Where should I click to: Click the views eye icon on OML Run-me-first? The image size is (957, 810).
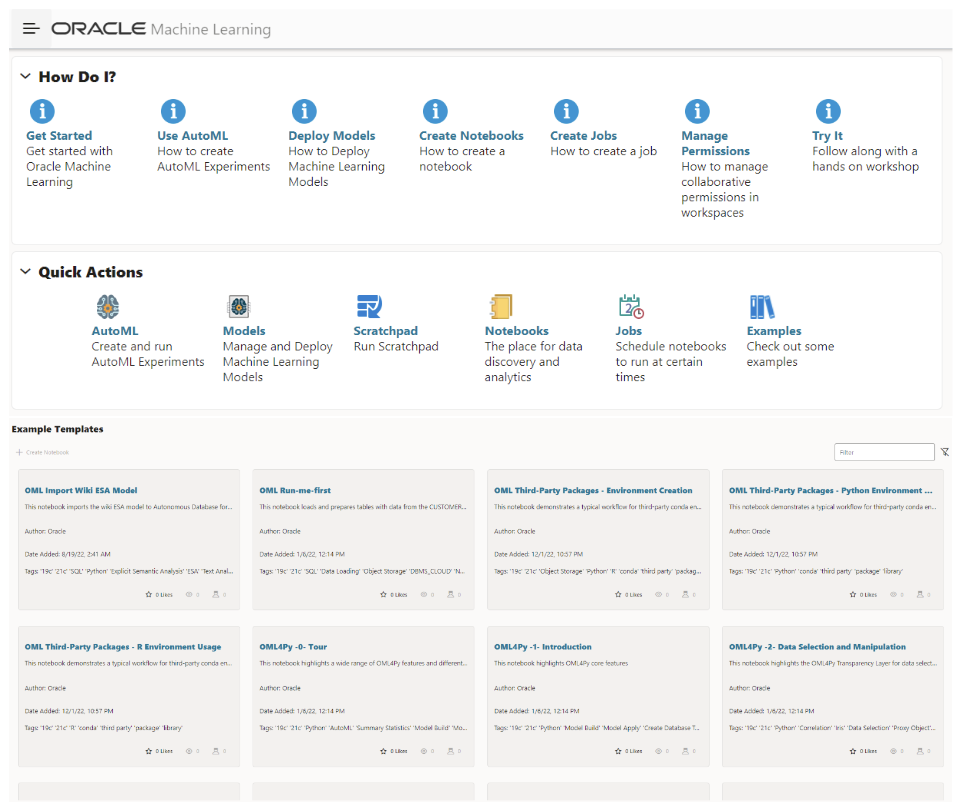tap(424, 595)
